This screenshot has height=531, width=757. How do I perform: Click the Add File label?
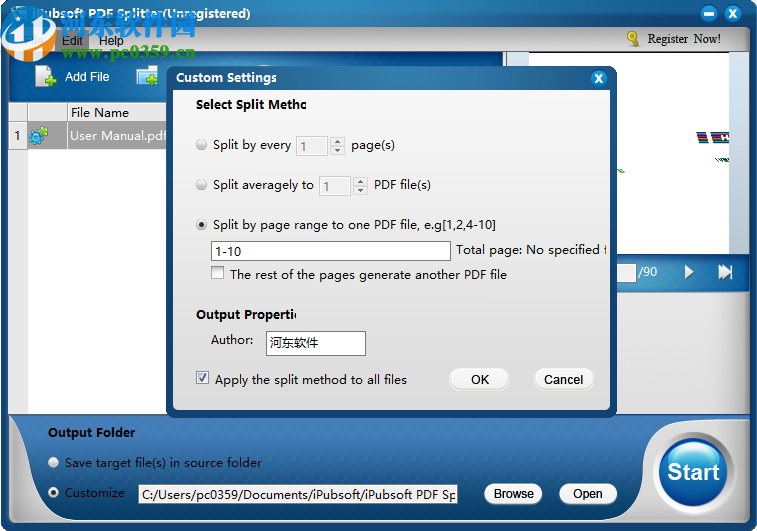87,77
